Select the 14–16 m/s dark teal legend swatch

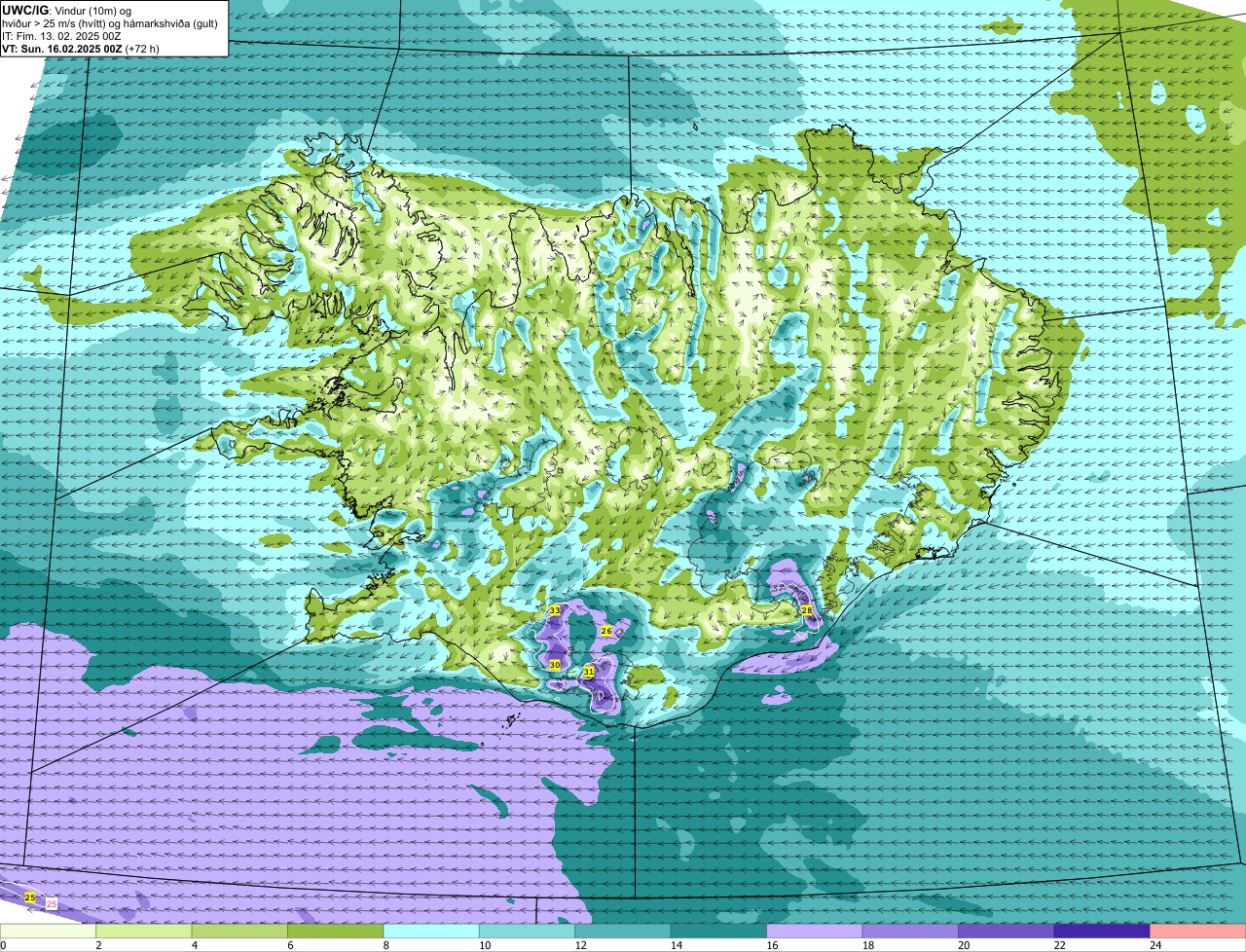[x=719, y=932]
